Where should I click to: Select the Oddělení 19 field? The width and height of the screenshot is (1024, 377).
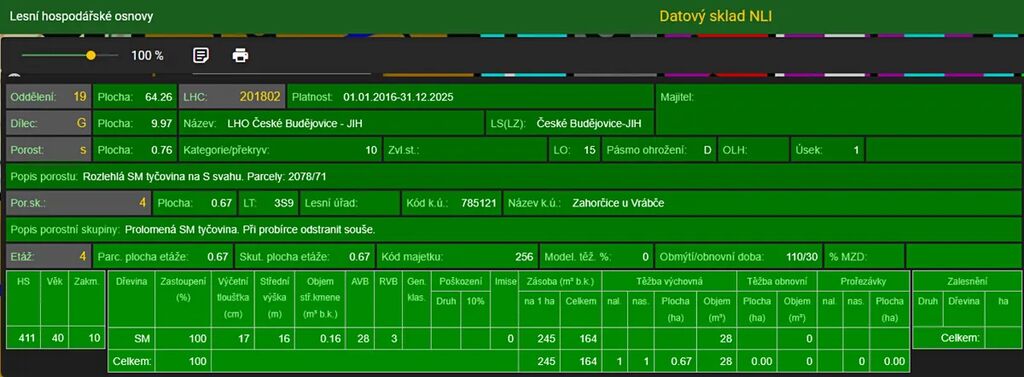click(48, 97)
